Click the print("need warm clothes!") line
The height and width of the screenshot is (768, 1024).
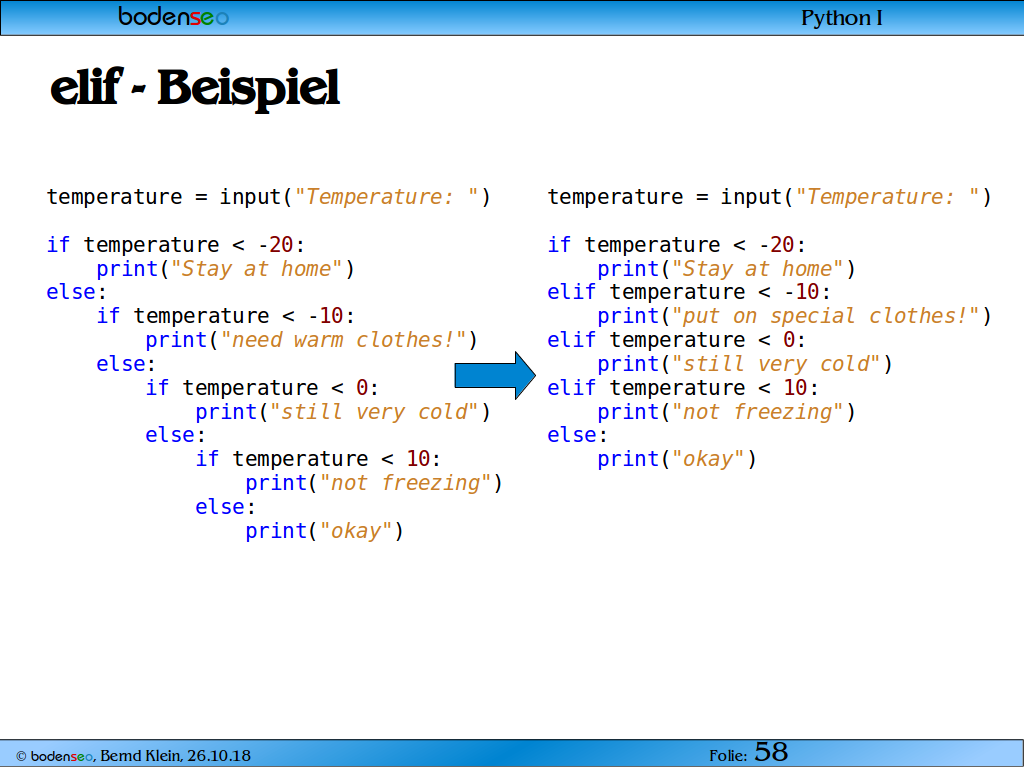[x=312, y=340]
